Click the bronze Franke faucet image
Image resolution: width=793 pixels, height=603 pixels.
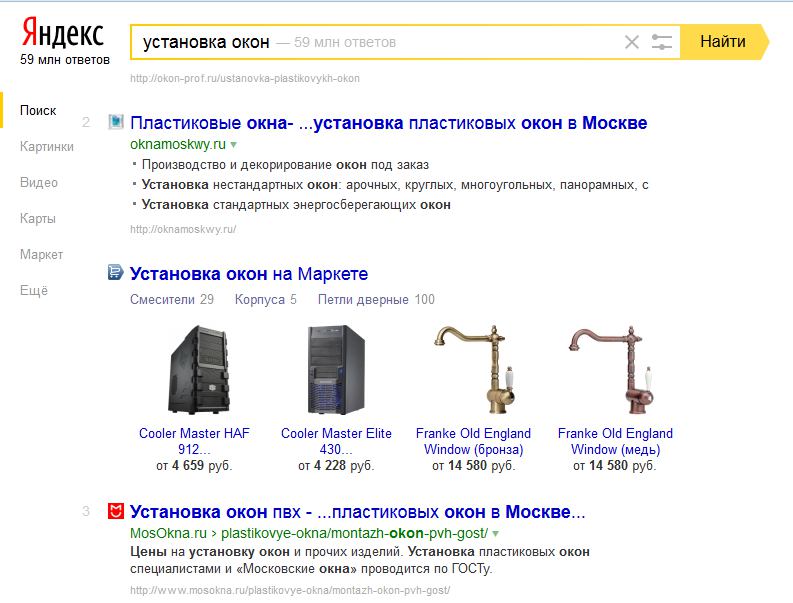pyautogui.click(x=475, y=370)
